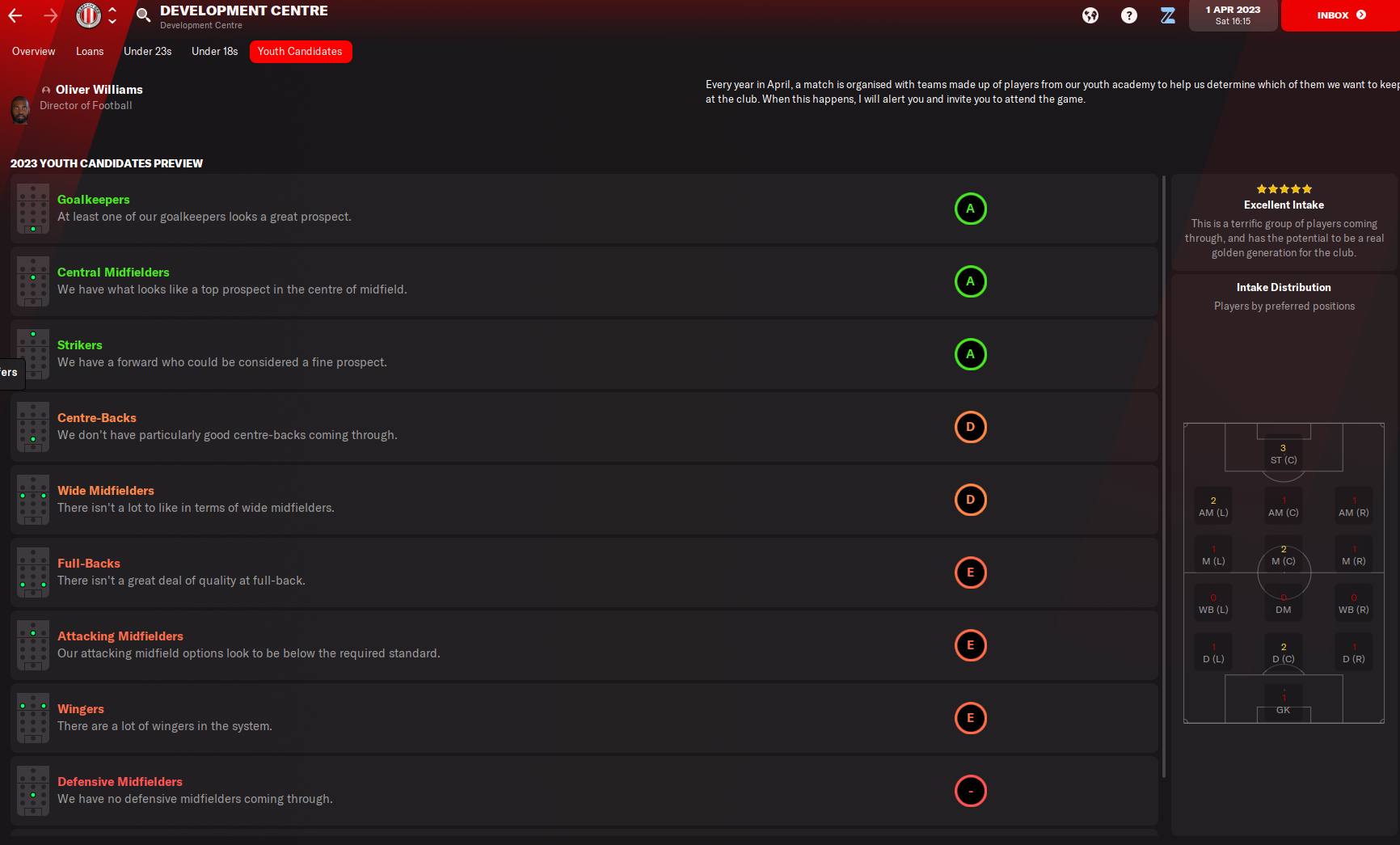
Task: Open the Inbox button
Action: coord(1341,15)
